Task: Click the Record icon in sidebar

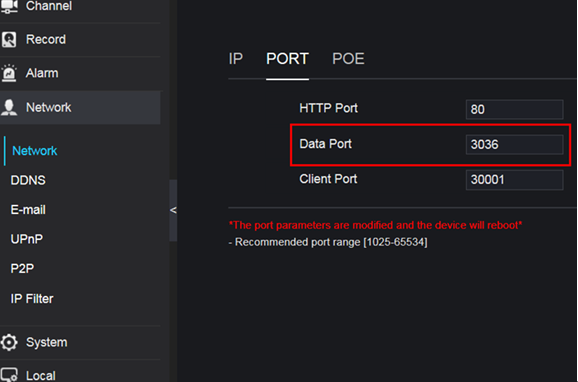Action: coord(9,39)
